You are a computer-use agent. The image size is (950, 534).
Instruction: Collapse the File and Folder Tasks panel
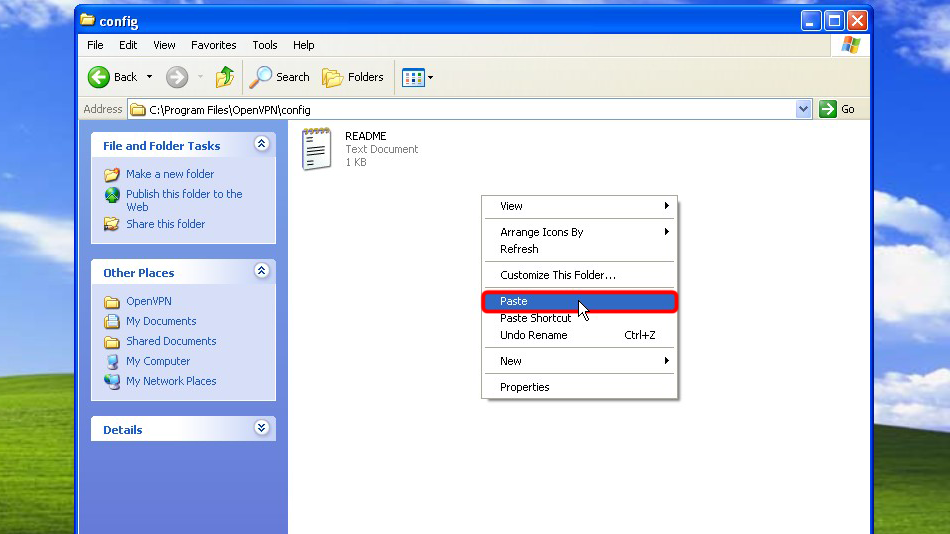click(x=262, y=145)
